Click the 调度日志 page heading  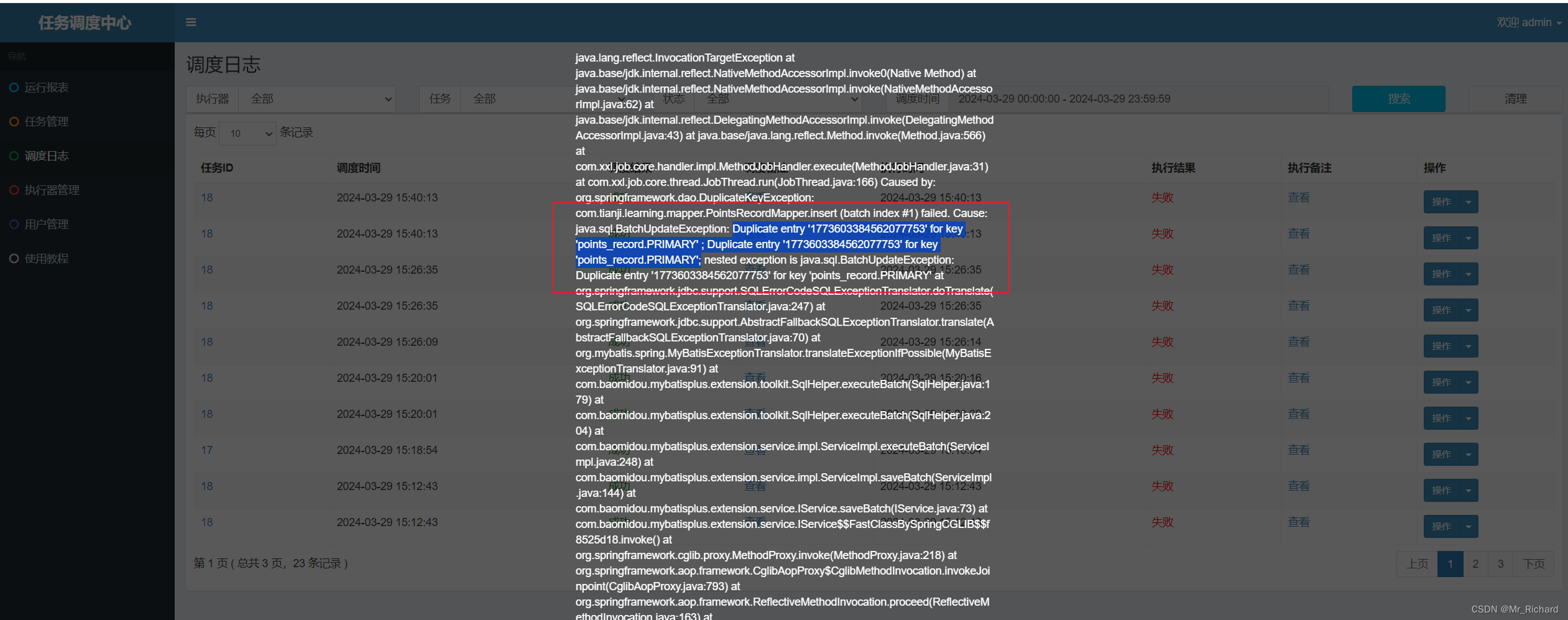pyautogui.click(x=223, y=65)
